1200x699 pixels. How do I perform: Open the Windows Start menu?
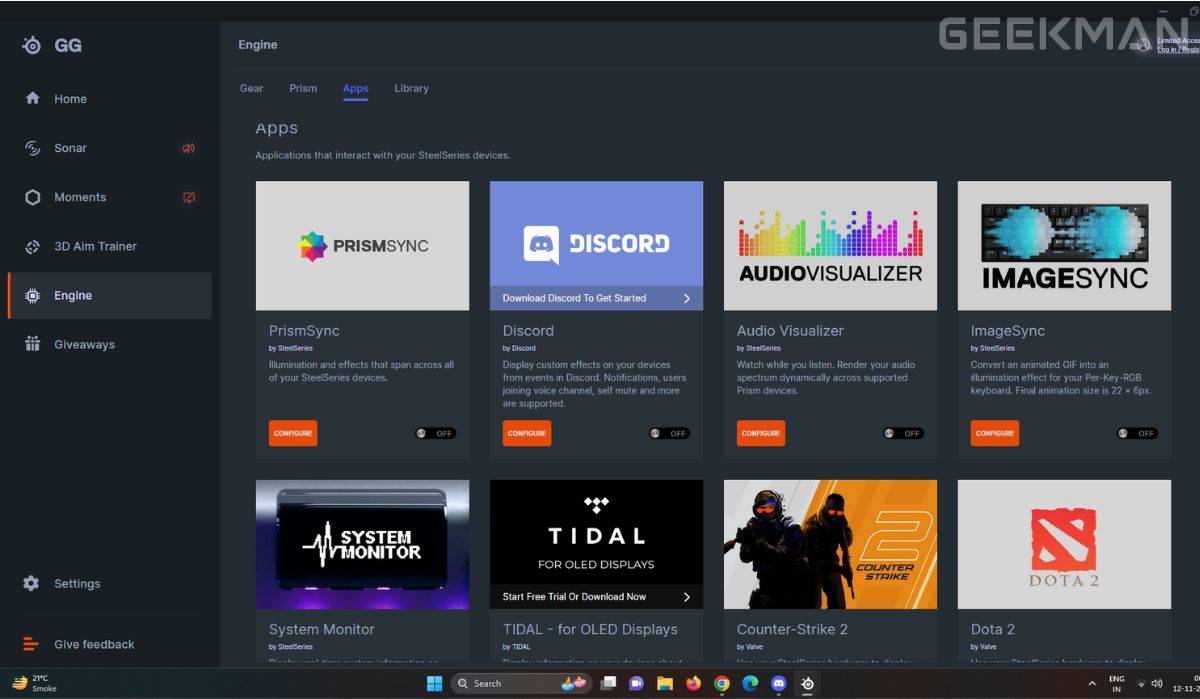(x=435, y=684)
